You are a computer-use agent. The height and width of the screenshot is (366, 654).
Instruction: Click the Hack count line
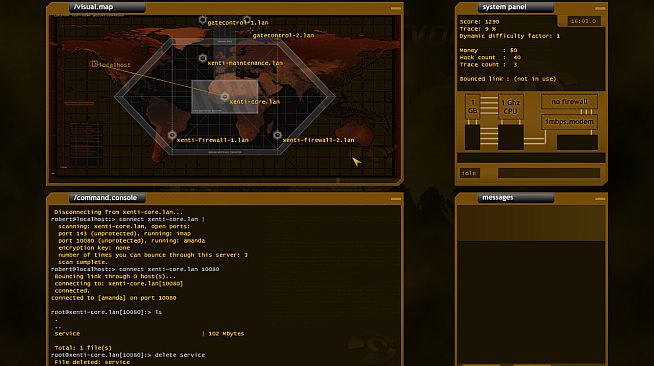tap(490, 58)
